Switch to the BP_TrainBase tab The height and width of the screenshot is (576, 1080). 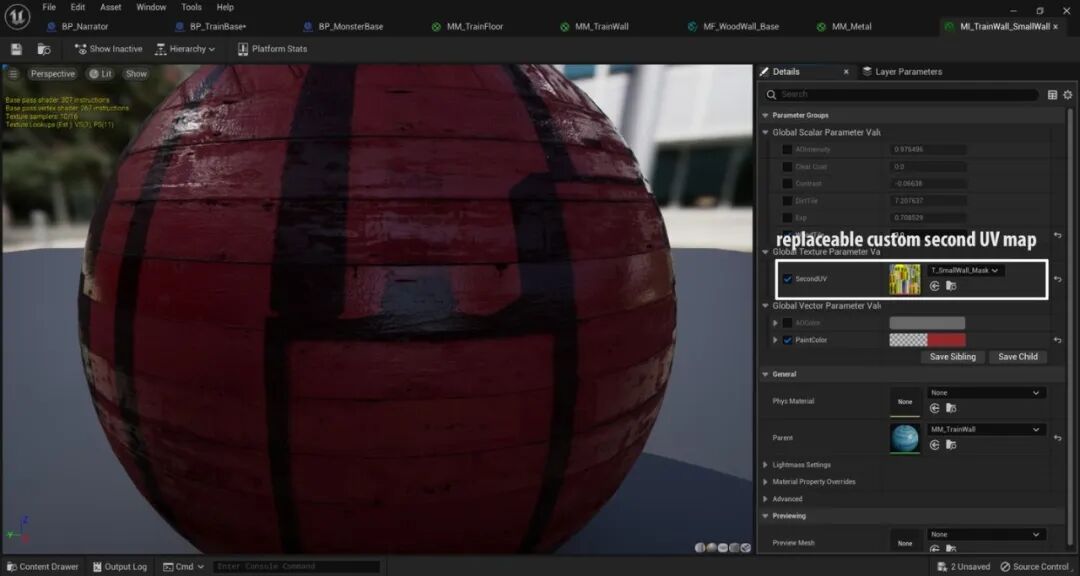(218, 27)
